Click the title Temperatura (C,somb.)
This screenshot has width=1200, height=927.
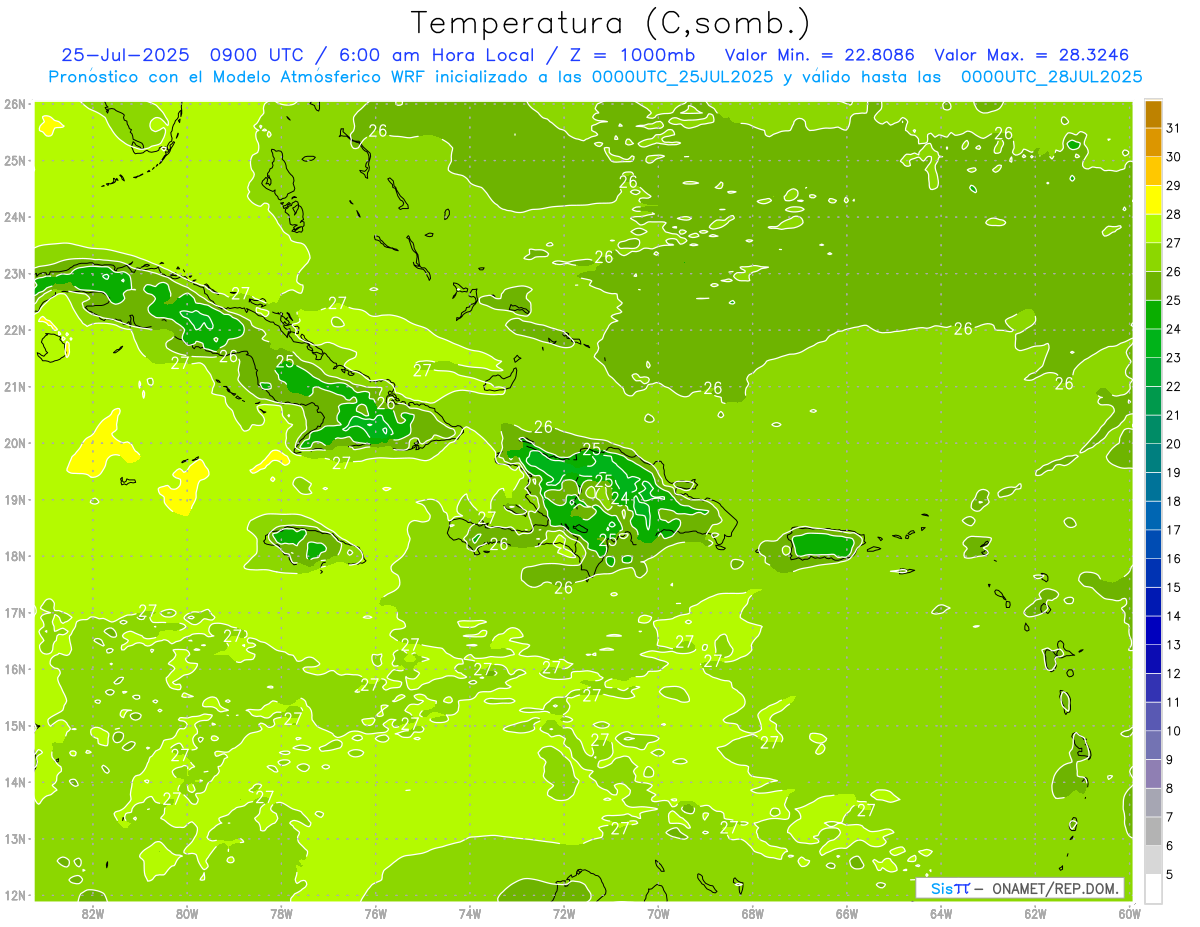[x=611, y=23]
